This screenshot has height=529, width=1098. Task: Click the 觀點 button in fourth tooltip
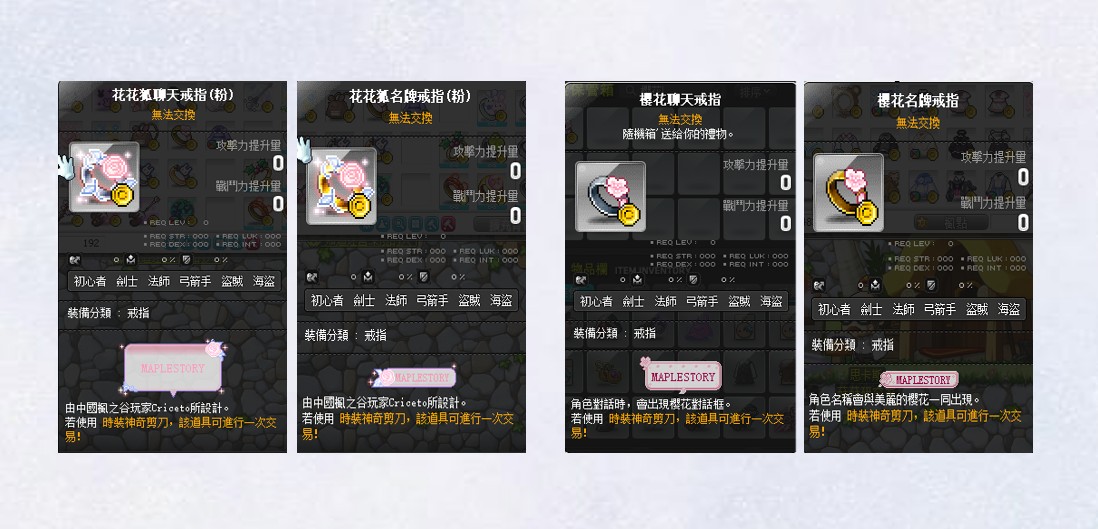pyautogui.click(x=950, y=223)
